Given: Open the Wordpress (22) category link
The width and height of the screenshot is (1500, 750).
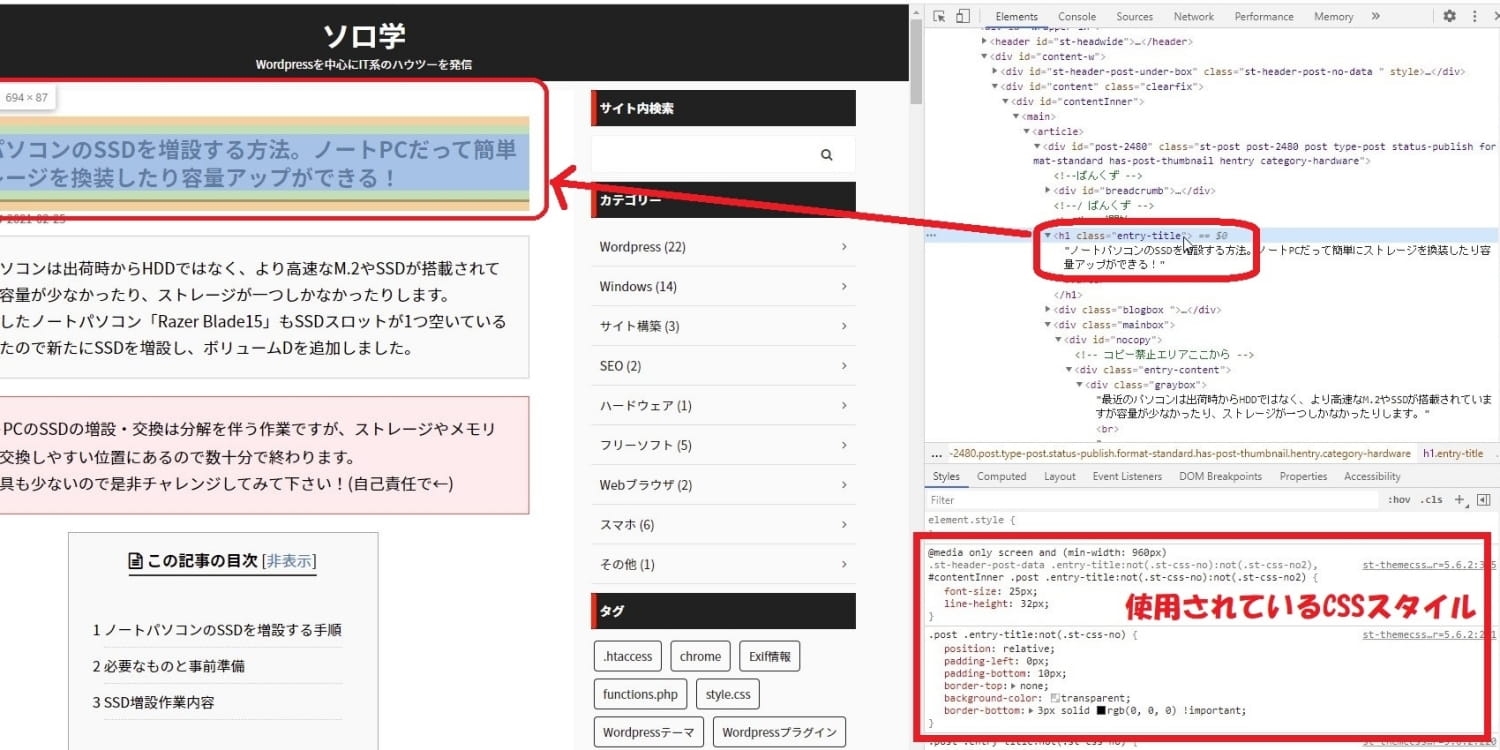Looking at the screenshot, I should pos(642,247).
